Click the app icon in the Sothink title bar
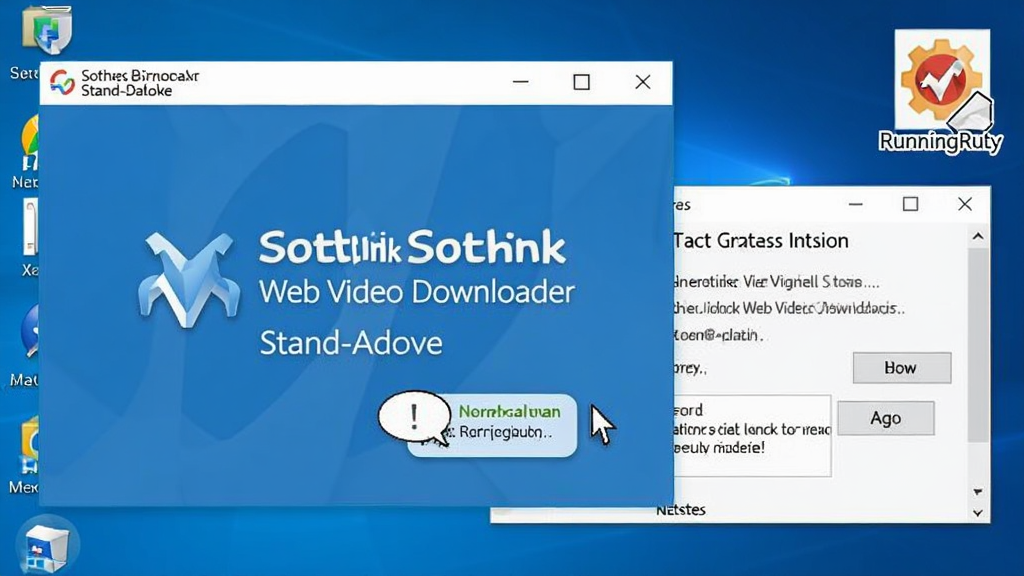Image resolution: width=1024 pixels, height=576 pixels. click(x=63, y=83)
